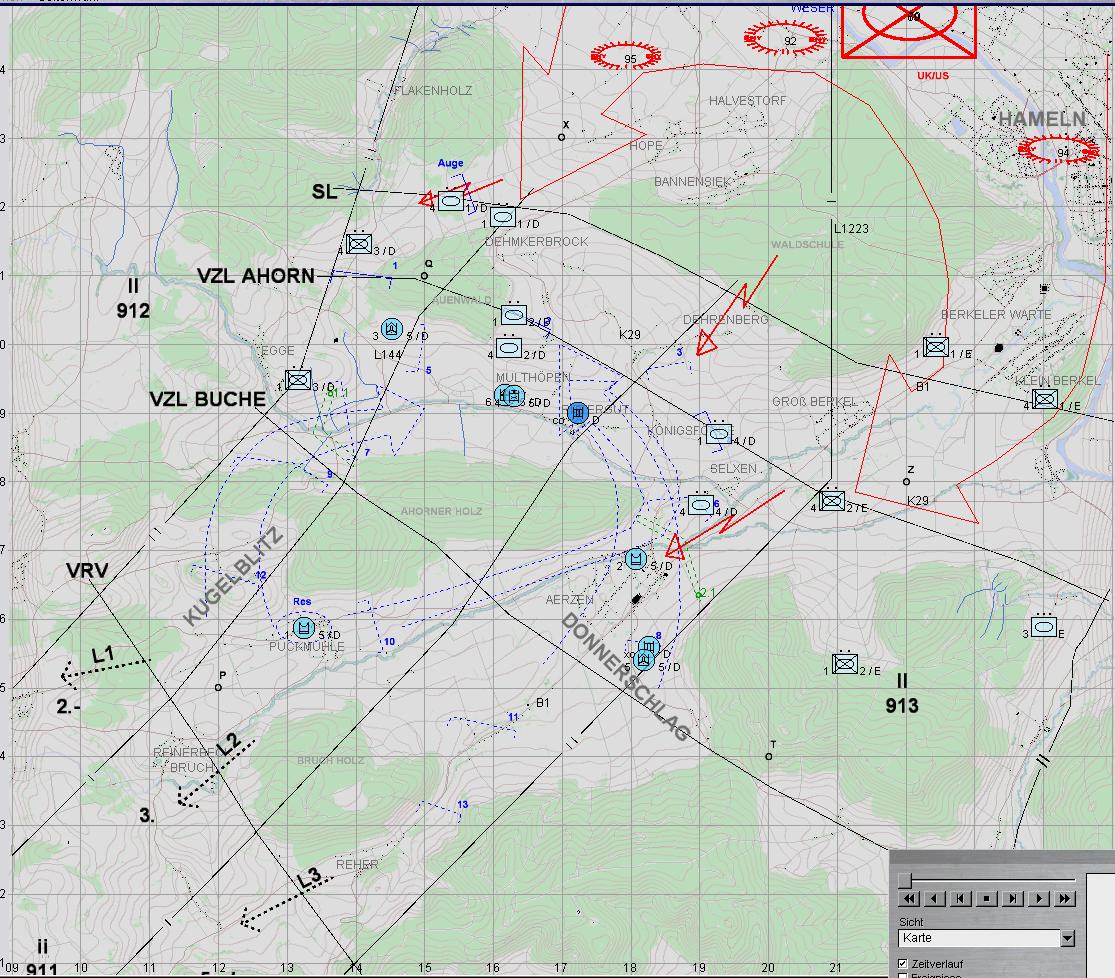
Task: Click the VZL BUCHE label
Action: tap(207, 399)
